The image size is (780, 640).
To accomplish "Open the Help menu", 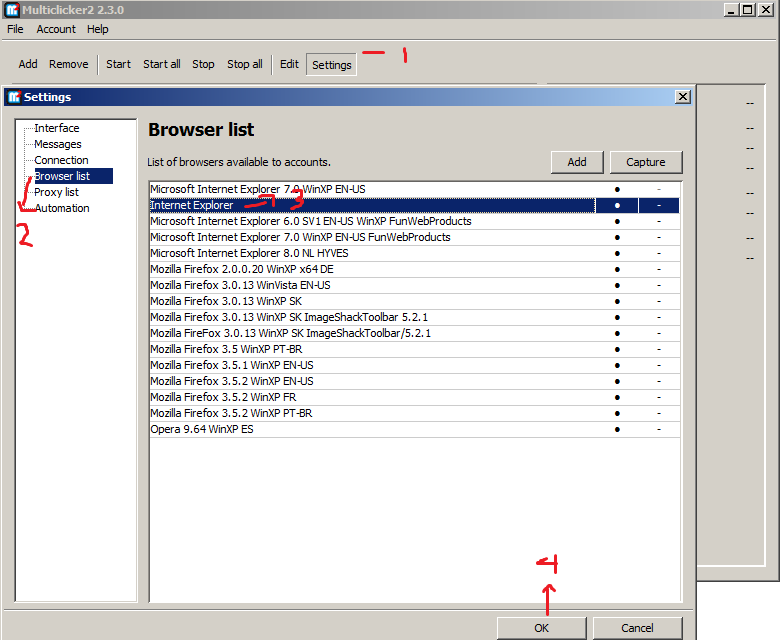I will pyautogui.click(x=98, y=29).
